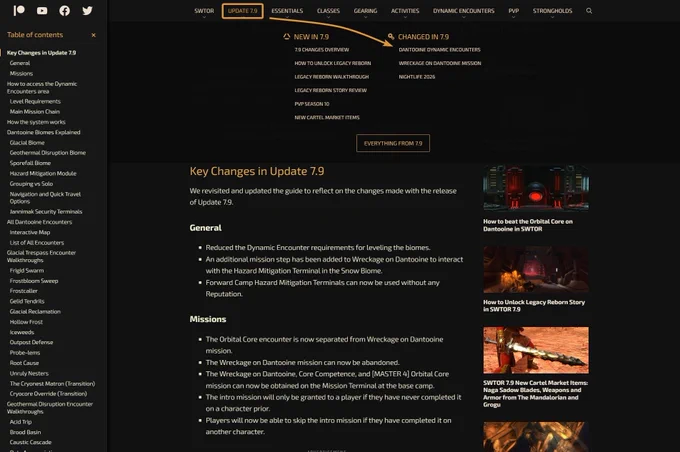Open the Activities menu
The width and height of the screenshot is (680, 452).
point(405,11)
